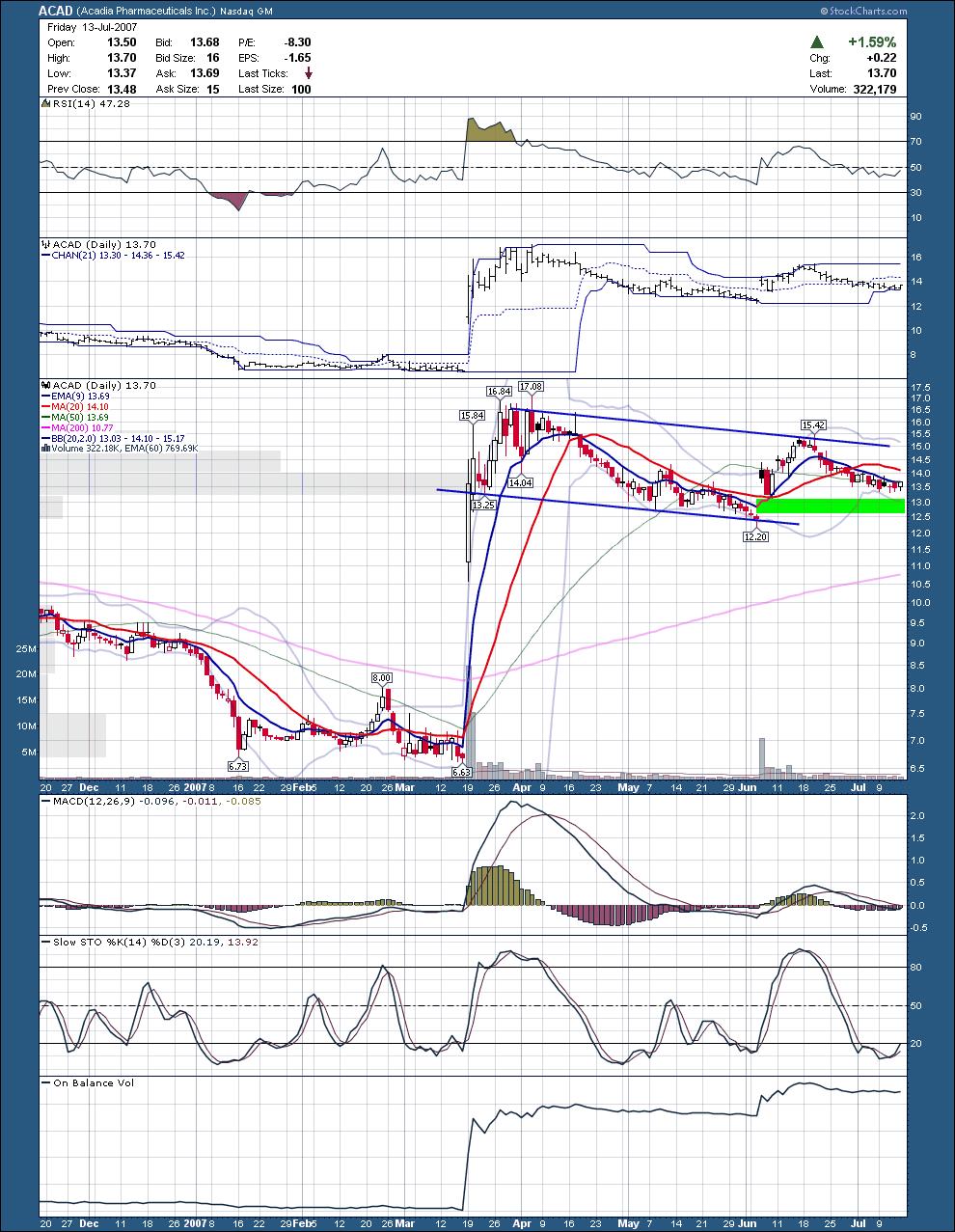Click the Chg value +0.22
The width and height of the screenshot is (955, 1232).
click(x=881, y=58)
